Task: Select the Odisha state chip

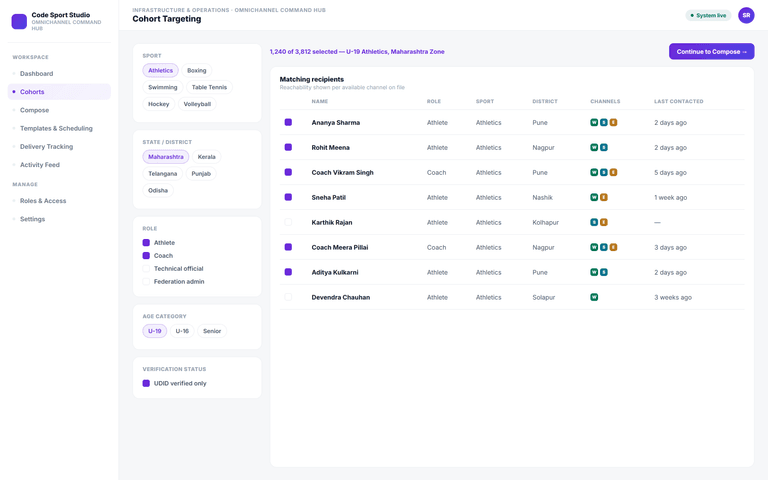Action: pos(158,191)
